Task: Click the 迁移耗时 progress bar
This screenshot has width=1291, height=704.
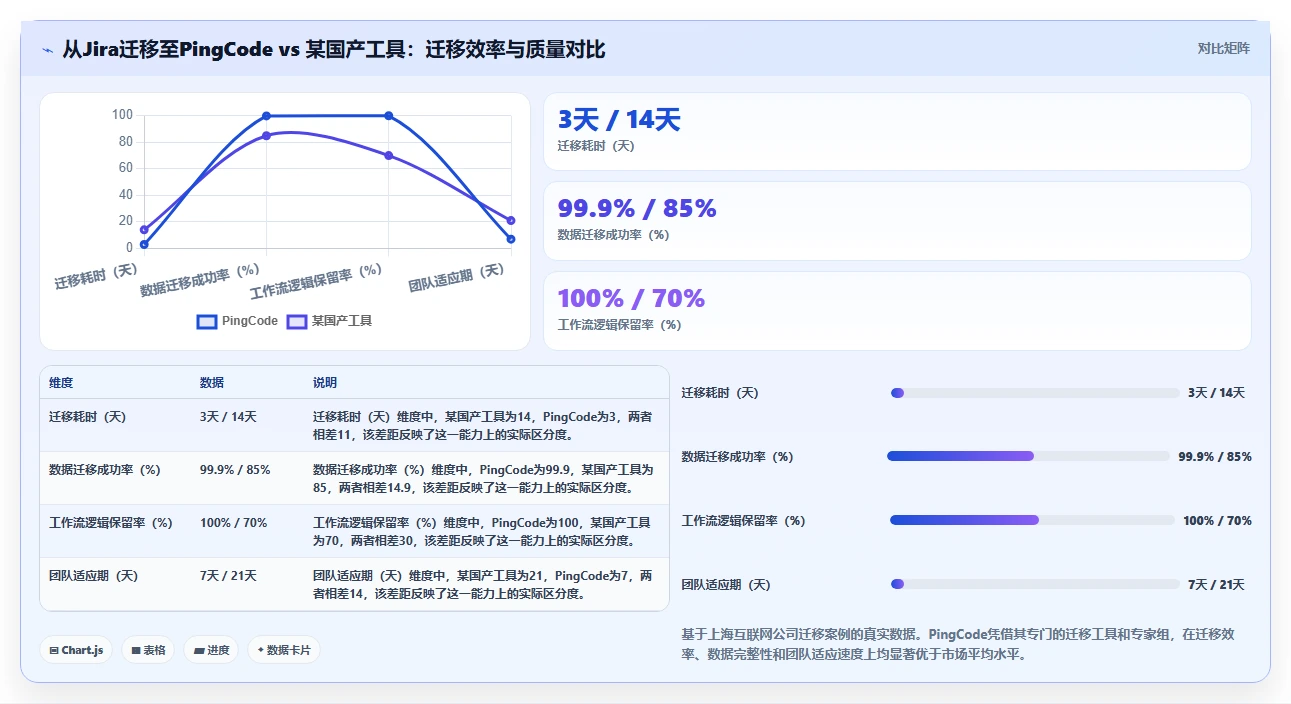Action: pos(1035,393)
